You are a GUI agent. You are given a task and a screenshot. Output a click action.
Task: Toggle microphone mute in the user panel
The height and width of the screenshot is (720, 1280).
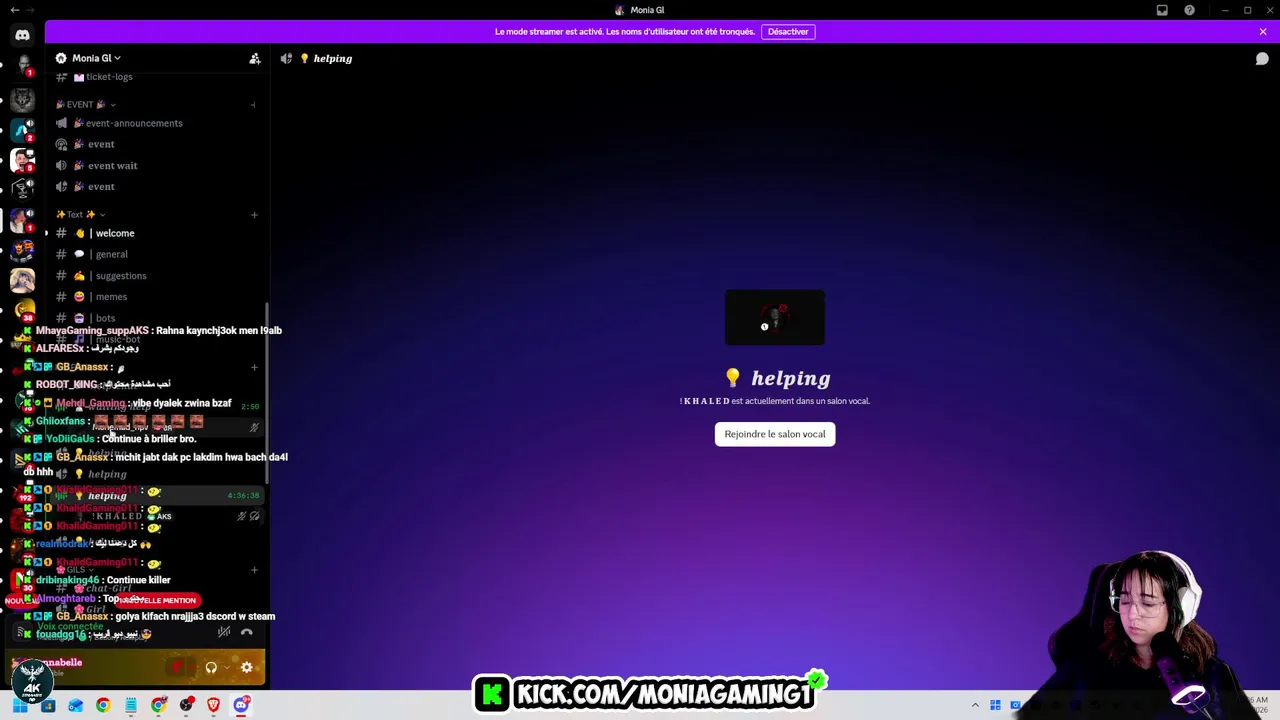177,668
